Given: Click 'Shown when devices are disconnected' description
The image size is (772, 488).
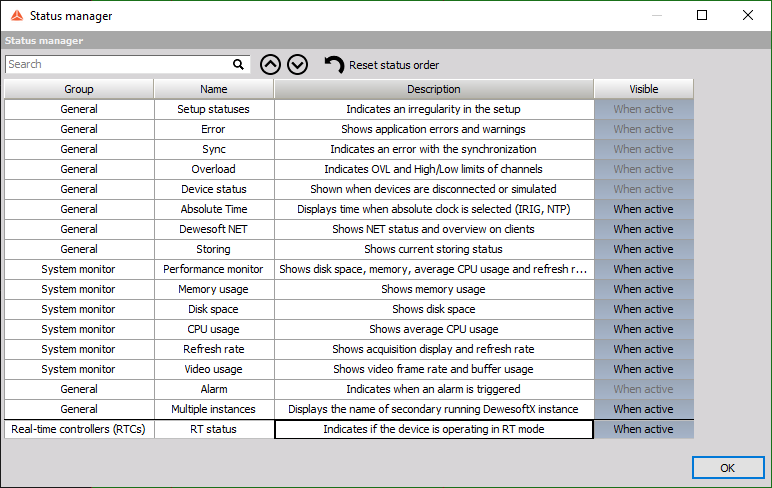Looking at the screenshot, I should coord(434,190).
